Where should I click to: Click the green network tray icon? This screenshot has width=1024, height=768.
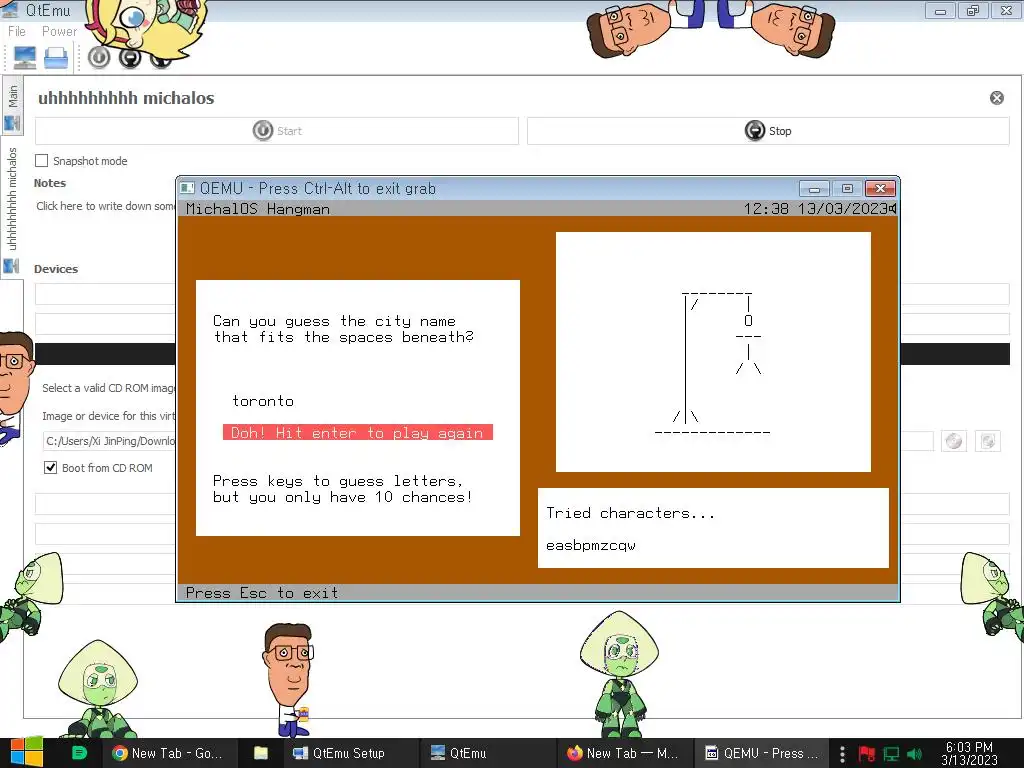point(891,754)
